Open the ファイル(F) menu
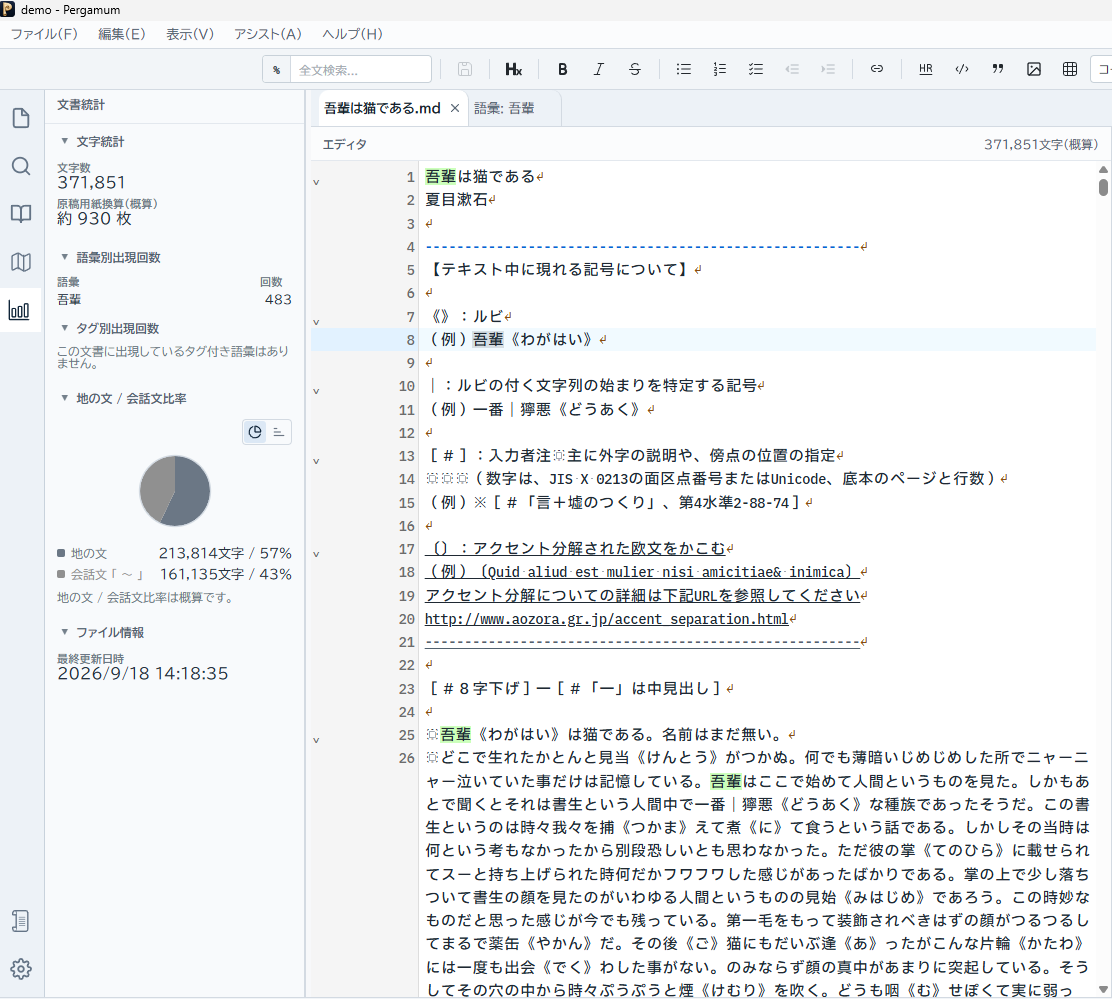Screen dimensions: 1112x999 pyautogui.click(x=44, y=34)
